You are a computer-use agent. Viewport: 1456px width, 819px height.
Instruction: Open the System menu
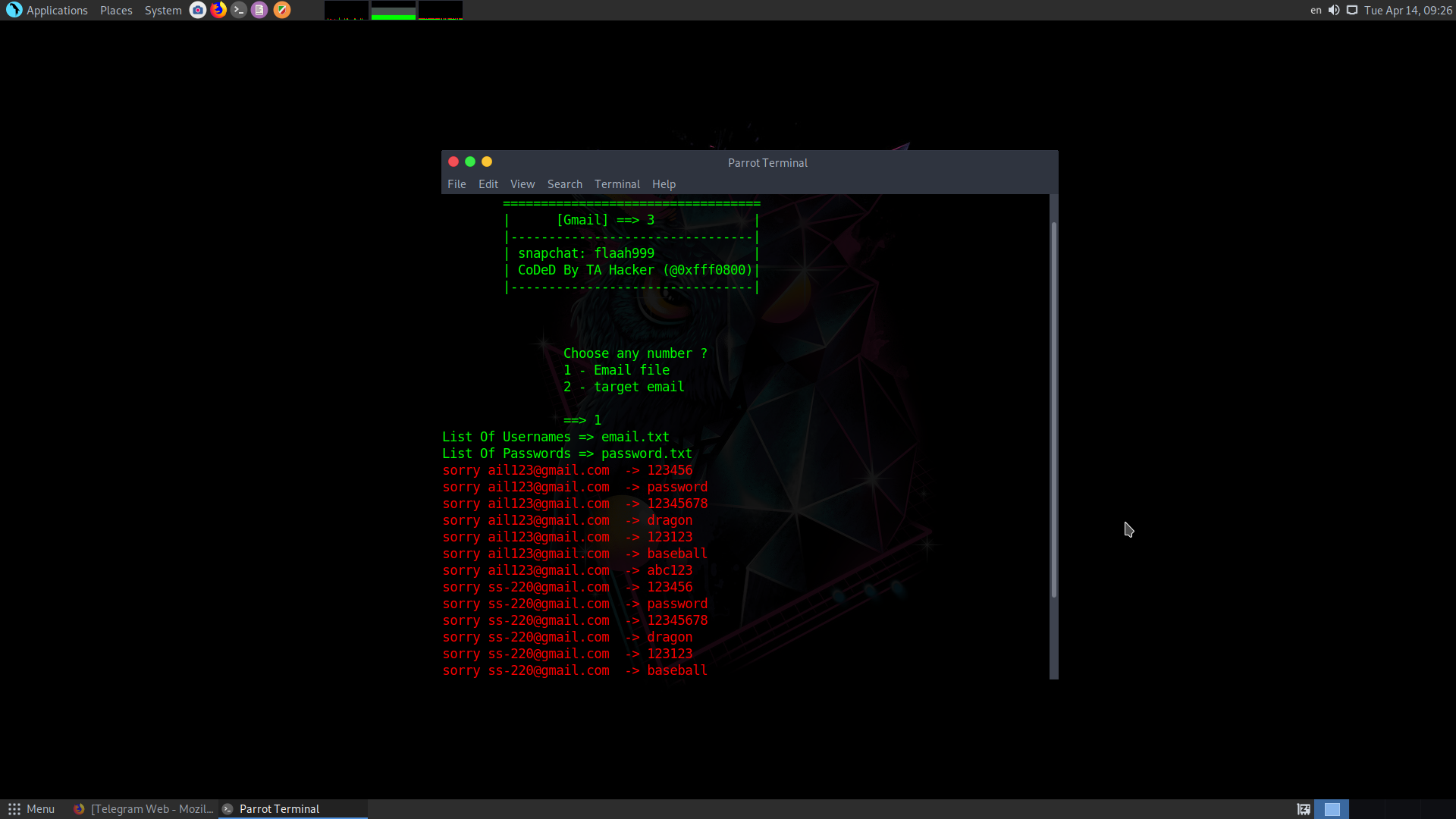click(x=163, y=10)
